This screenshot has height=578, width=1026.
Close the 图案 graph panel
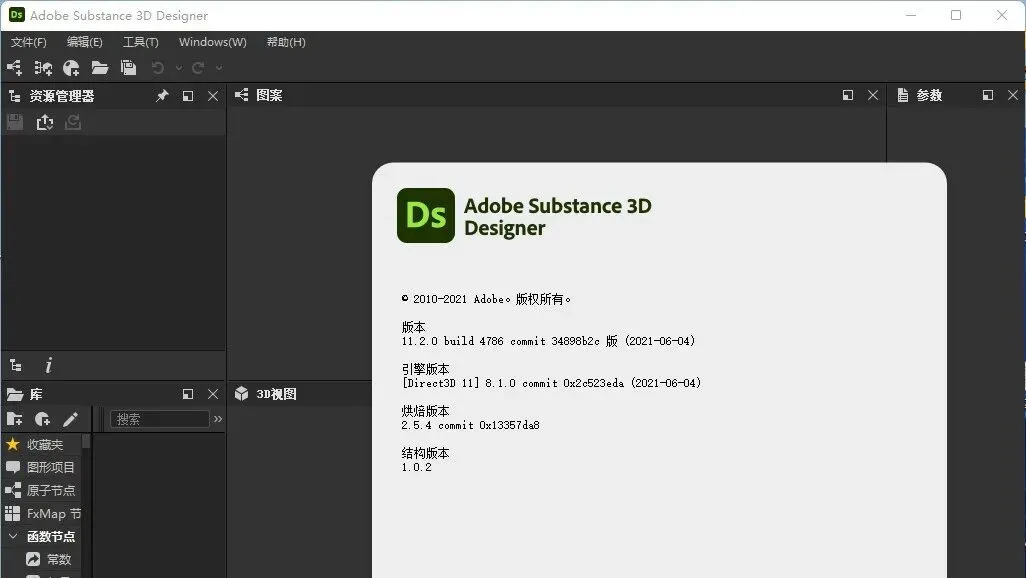pyautogui.click(x=873, y=96)
